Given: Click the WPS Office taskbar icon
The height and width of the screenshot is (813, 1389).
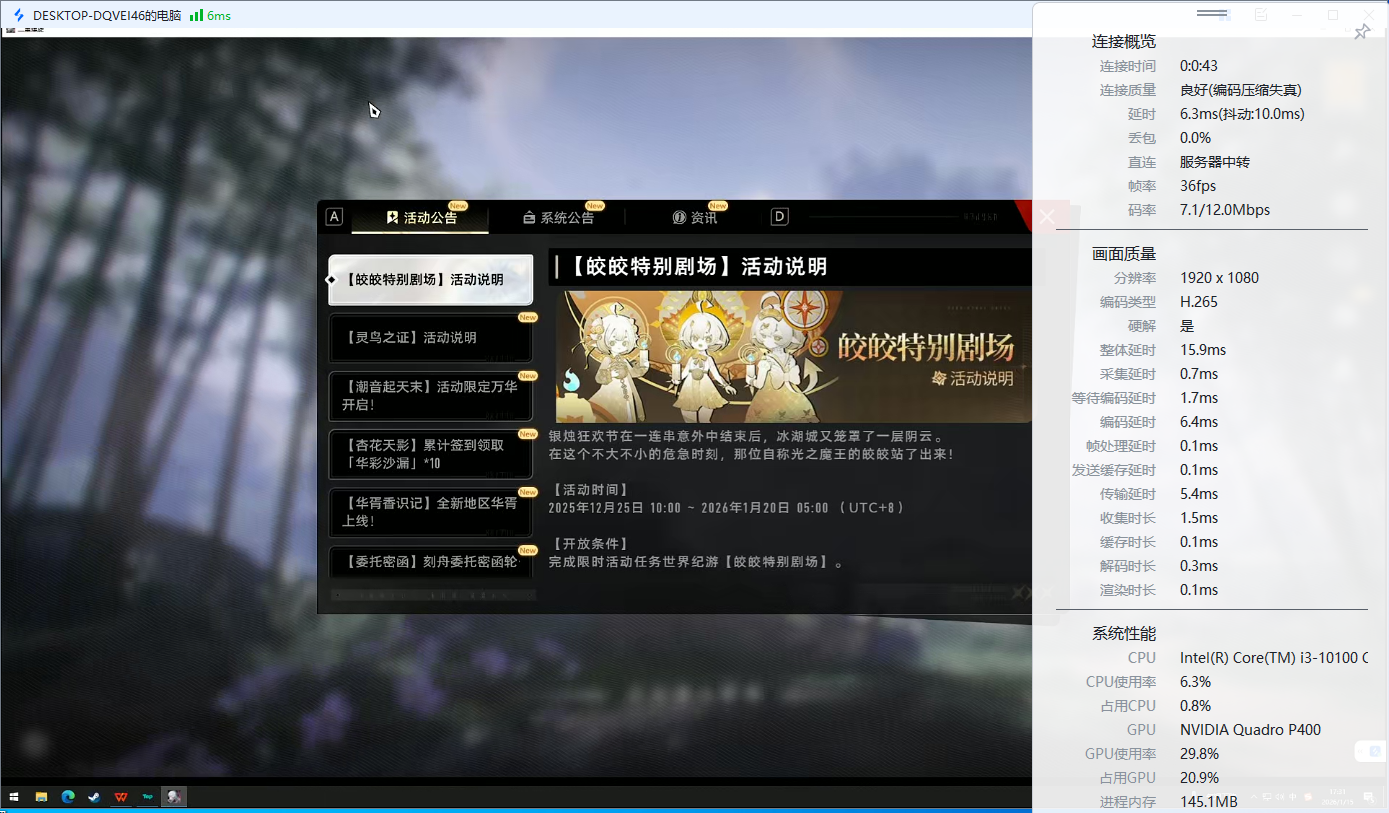Looking at the screenshot, I should [x=121, y=796].
